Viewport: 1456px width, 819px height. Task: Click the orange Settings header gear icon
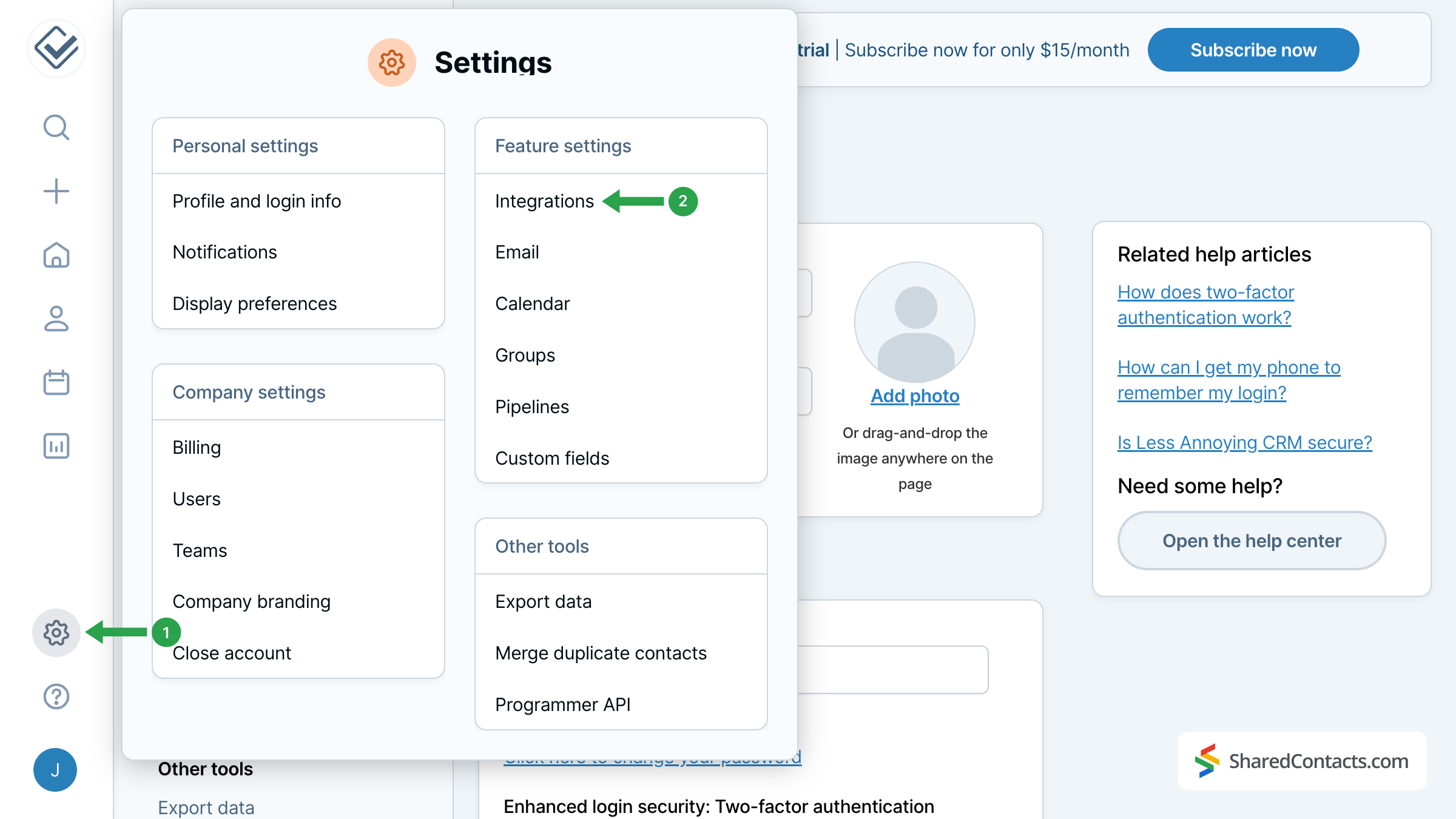[x=392, y=62]
